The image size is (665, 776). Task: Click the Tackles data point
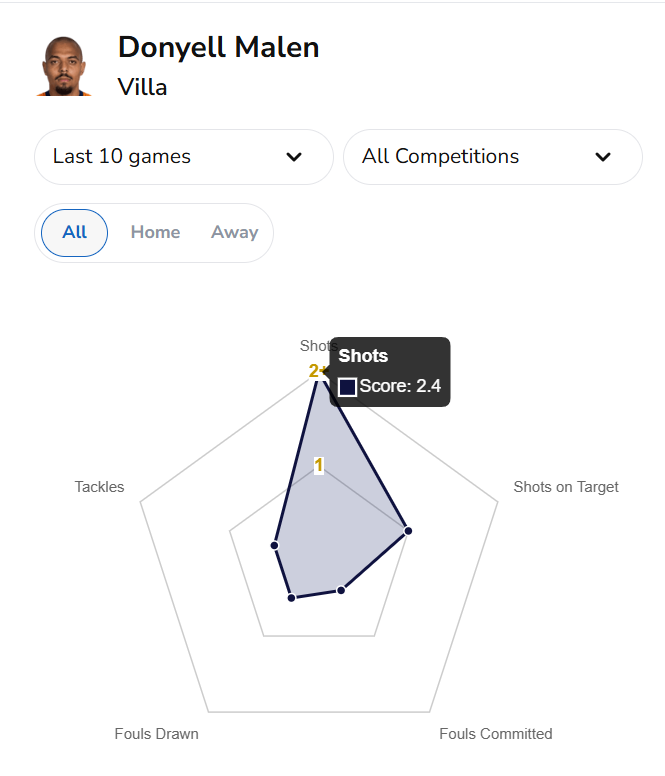[x=274, y=545]
